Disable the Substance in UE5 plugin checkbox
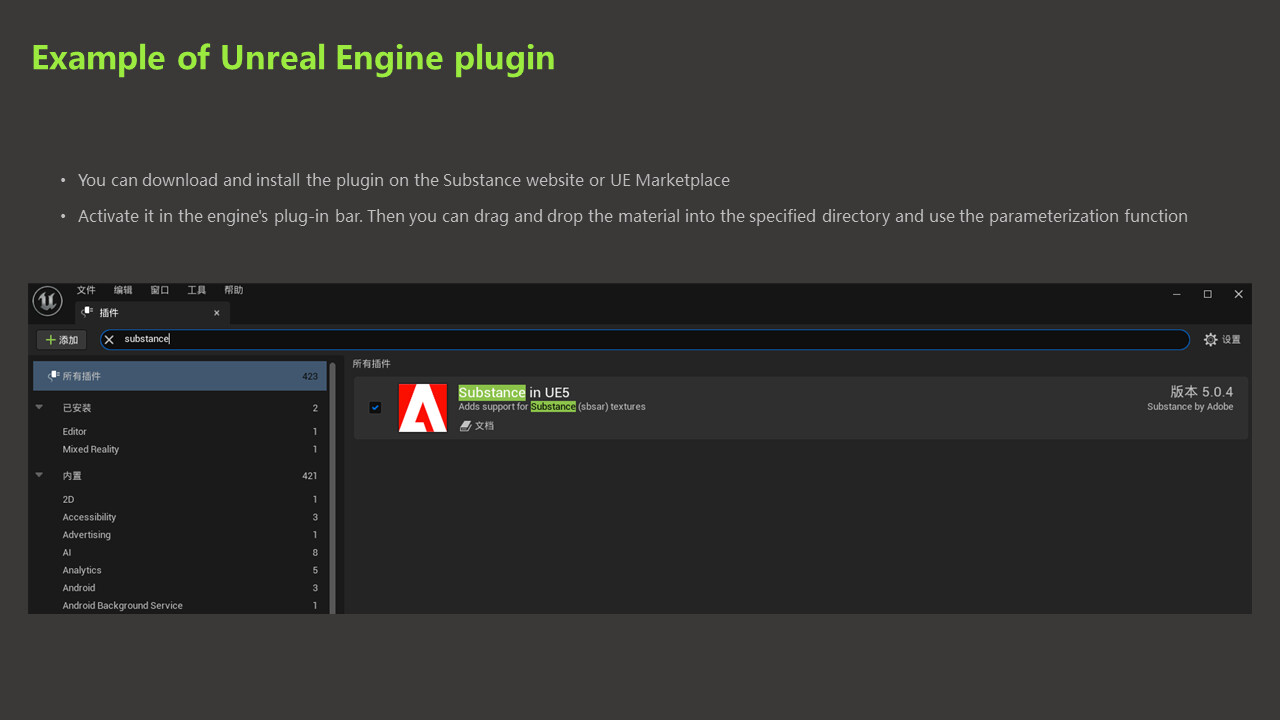 point(375,407)
